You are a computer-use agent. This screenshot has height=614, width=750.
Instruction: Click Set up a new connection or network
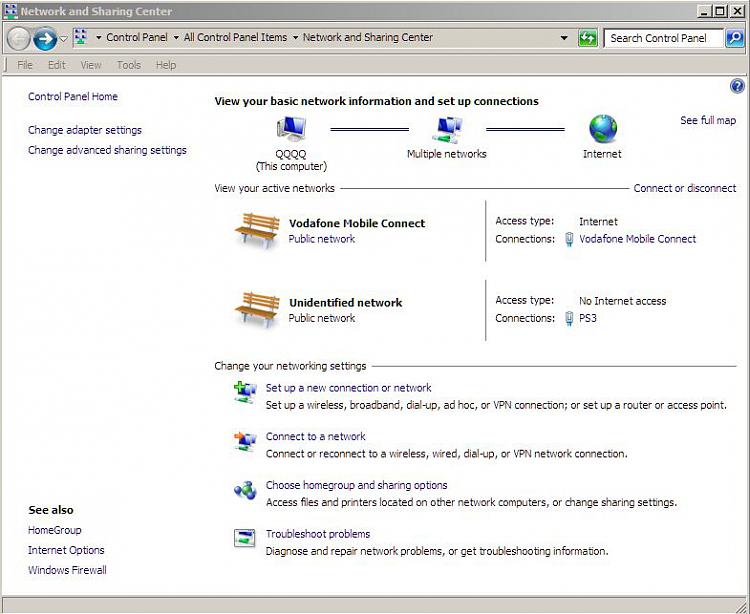pos(348,388)
